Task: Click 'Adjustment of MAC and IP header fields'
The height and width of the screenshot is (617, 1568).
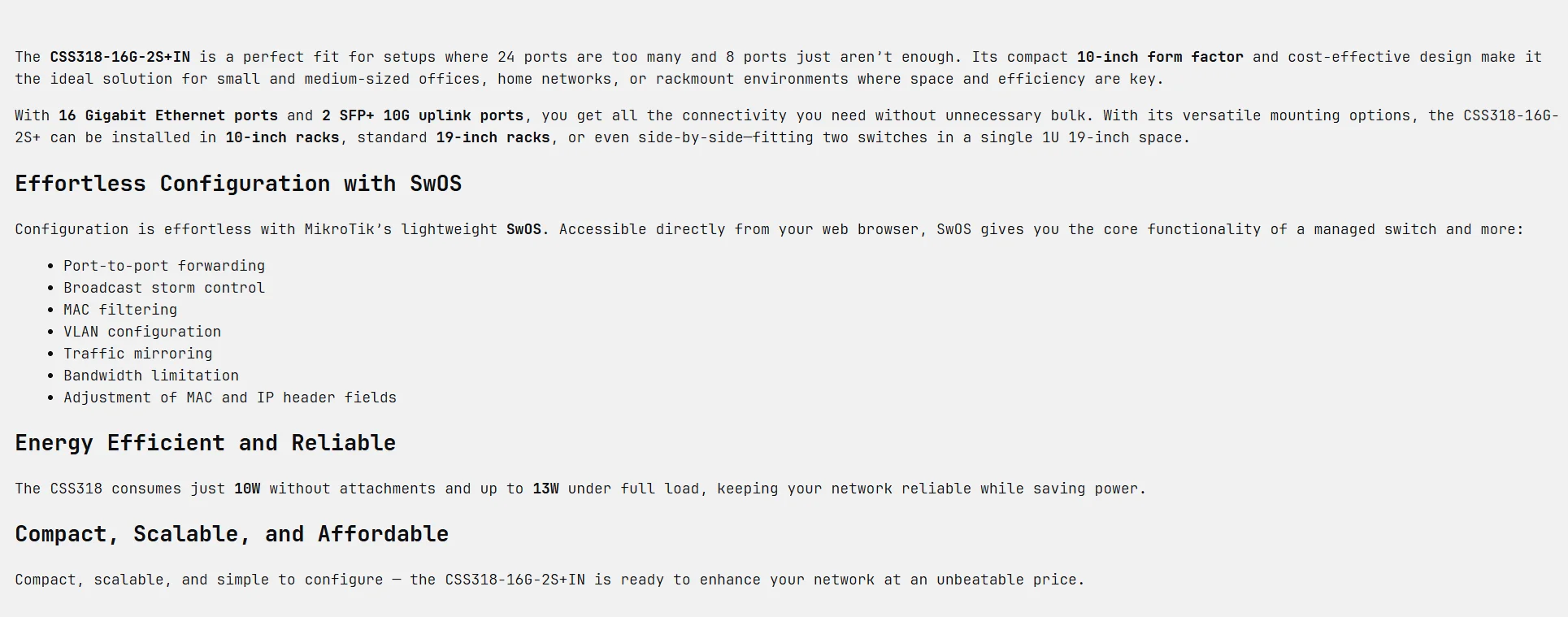Action: click(230, 398)
